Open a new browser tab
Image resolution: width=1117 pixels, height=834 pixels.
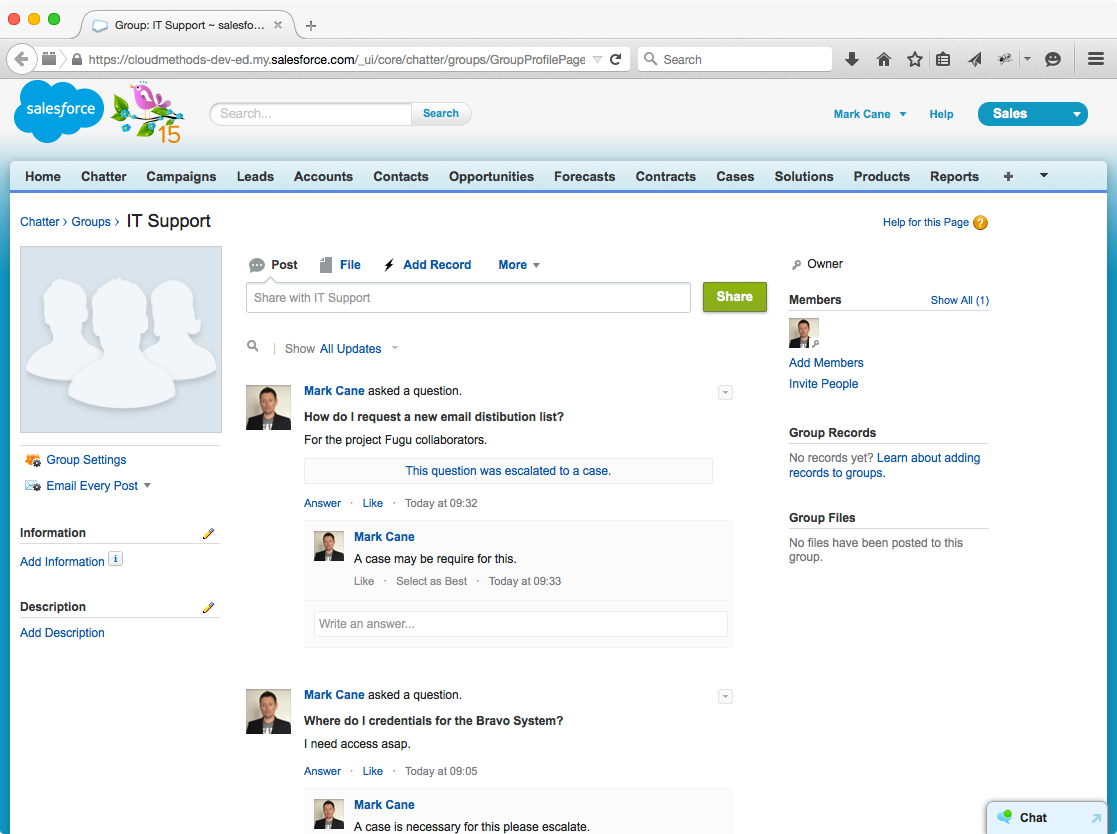[311, 26]
